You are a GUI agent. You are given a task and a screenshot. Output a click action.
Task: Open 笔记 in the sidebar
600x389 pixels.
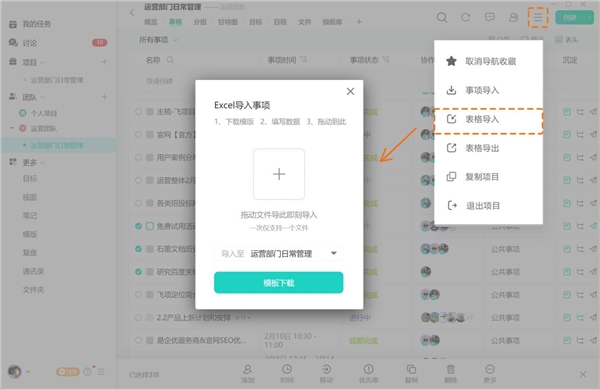pyautogui.click(x=30, y=216)
